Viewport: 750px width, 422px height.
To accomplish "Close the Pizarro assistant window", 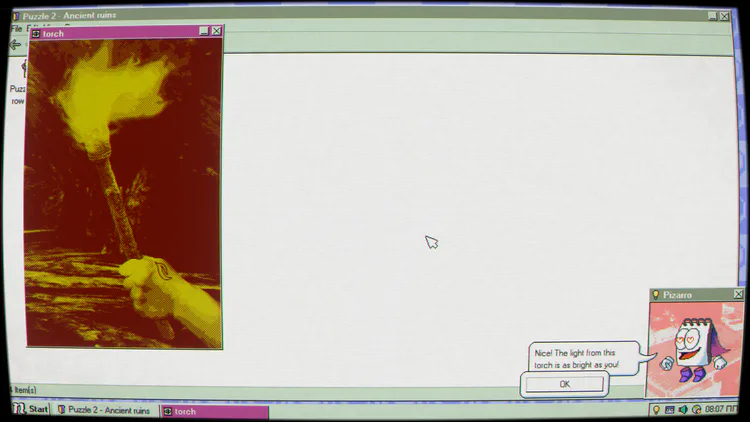I will (738, 294).
